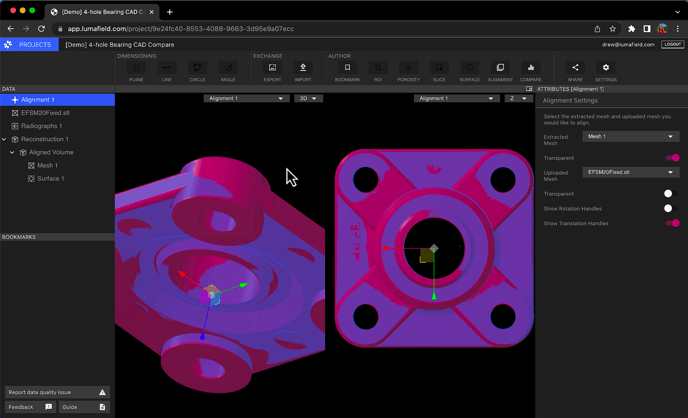This screenshot has height=418, width=688.
Task: Click the Export icon in toolbar
Action: 272,71
